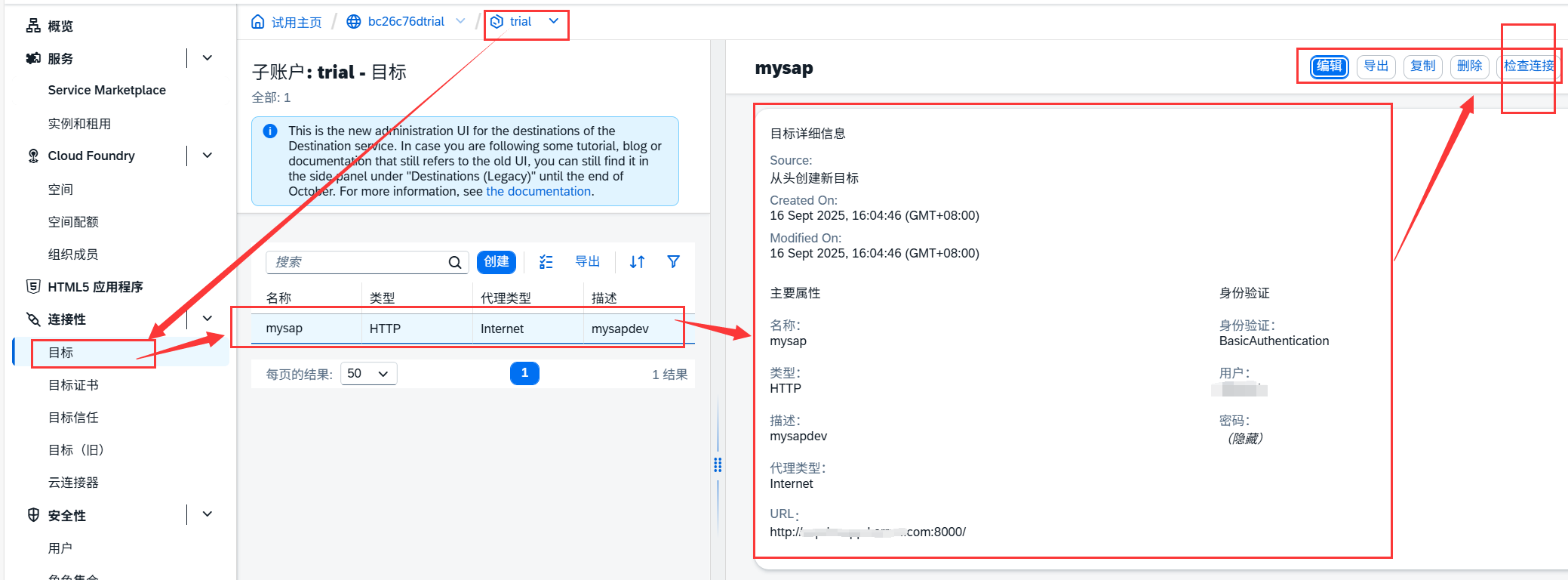Open 空间 under Cloud Foundry
Viewport: 1568px width, 580px height.
(x=60, y=190)
